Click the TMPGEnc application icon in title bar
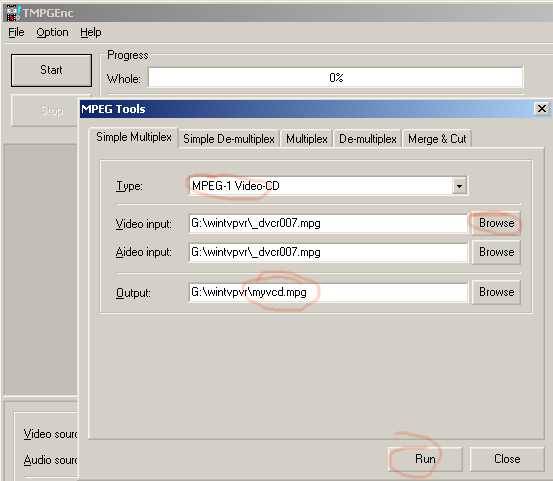Screen dimensions: 553x481 pos(12,13)
